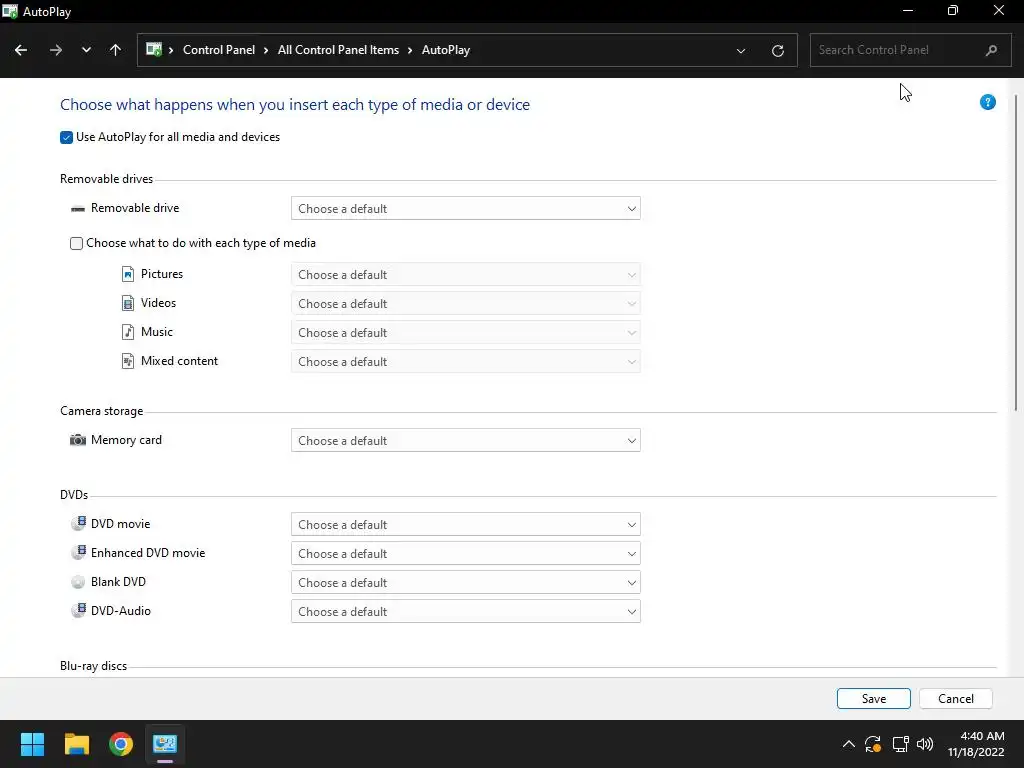Click the Save button
This screenshot has width=1024, height=768.
point(873,699)
